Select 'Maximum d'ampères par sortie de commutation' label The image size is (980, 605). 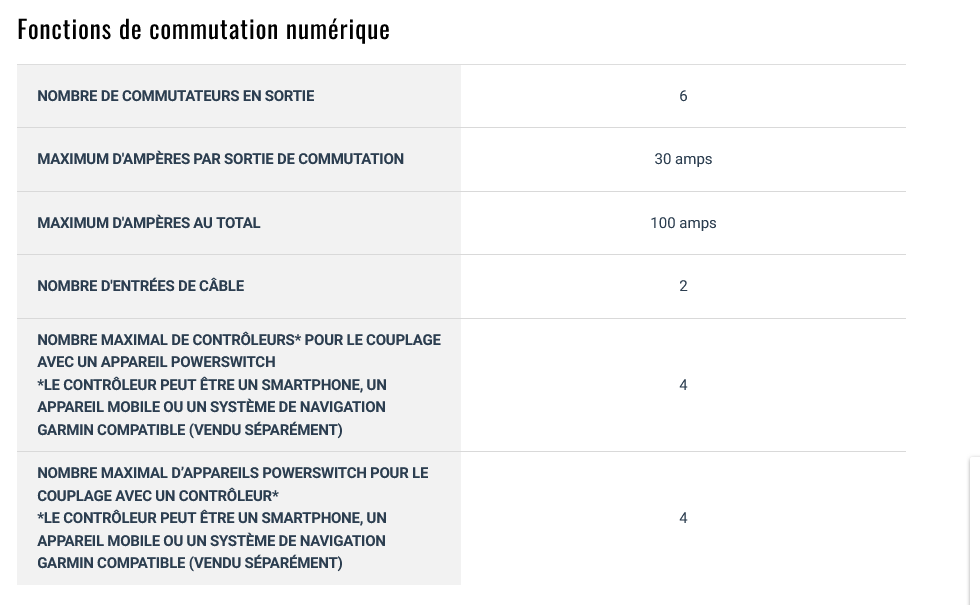[x=221, y=159]
